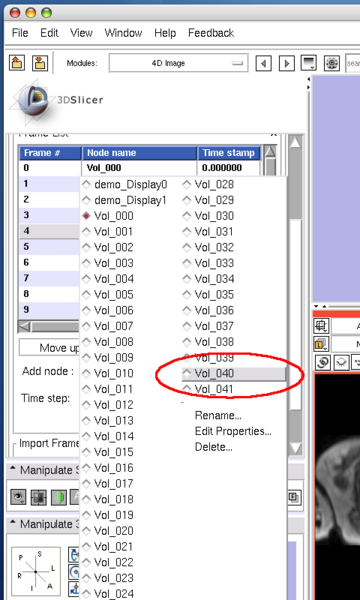
Task: Open the File menu
Action: [20, 33]
